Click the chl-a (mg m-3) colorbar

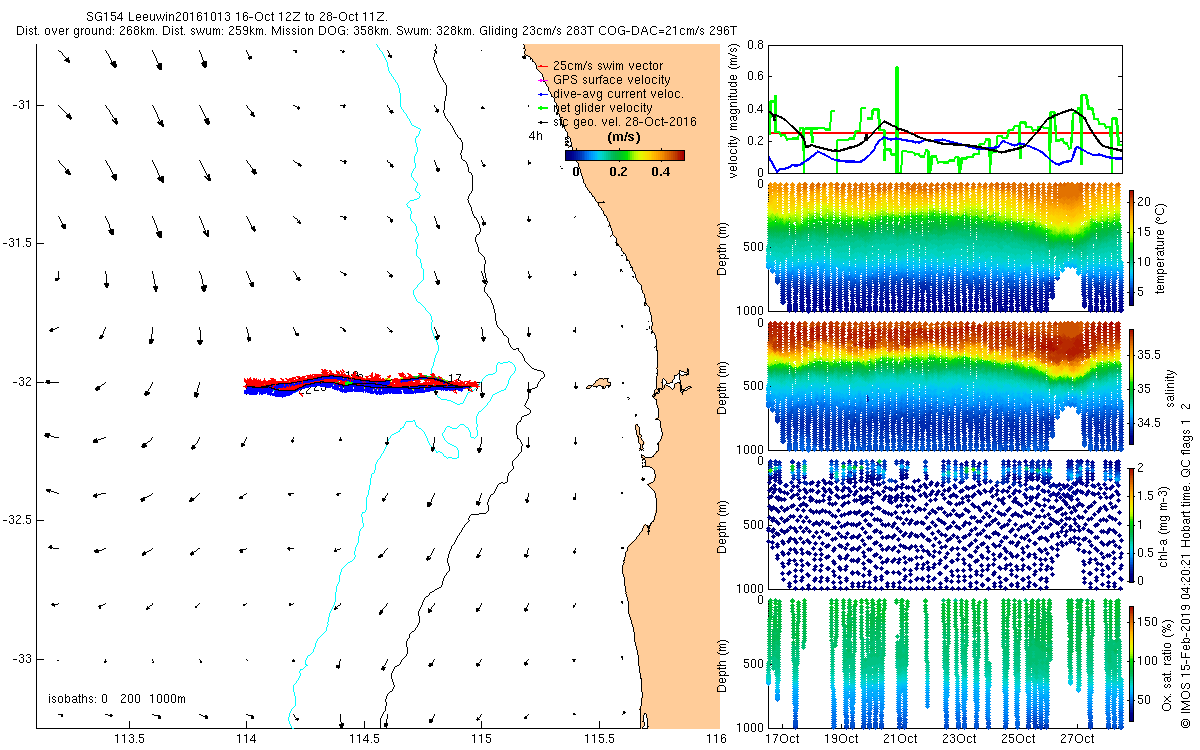[1132, 524]
